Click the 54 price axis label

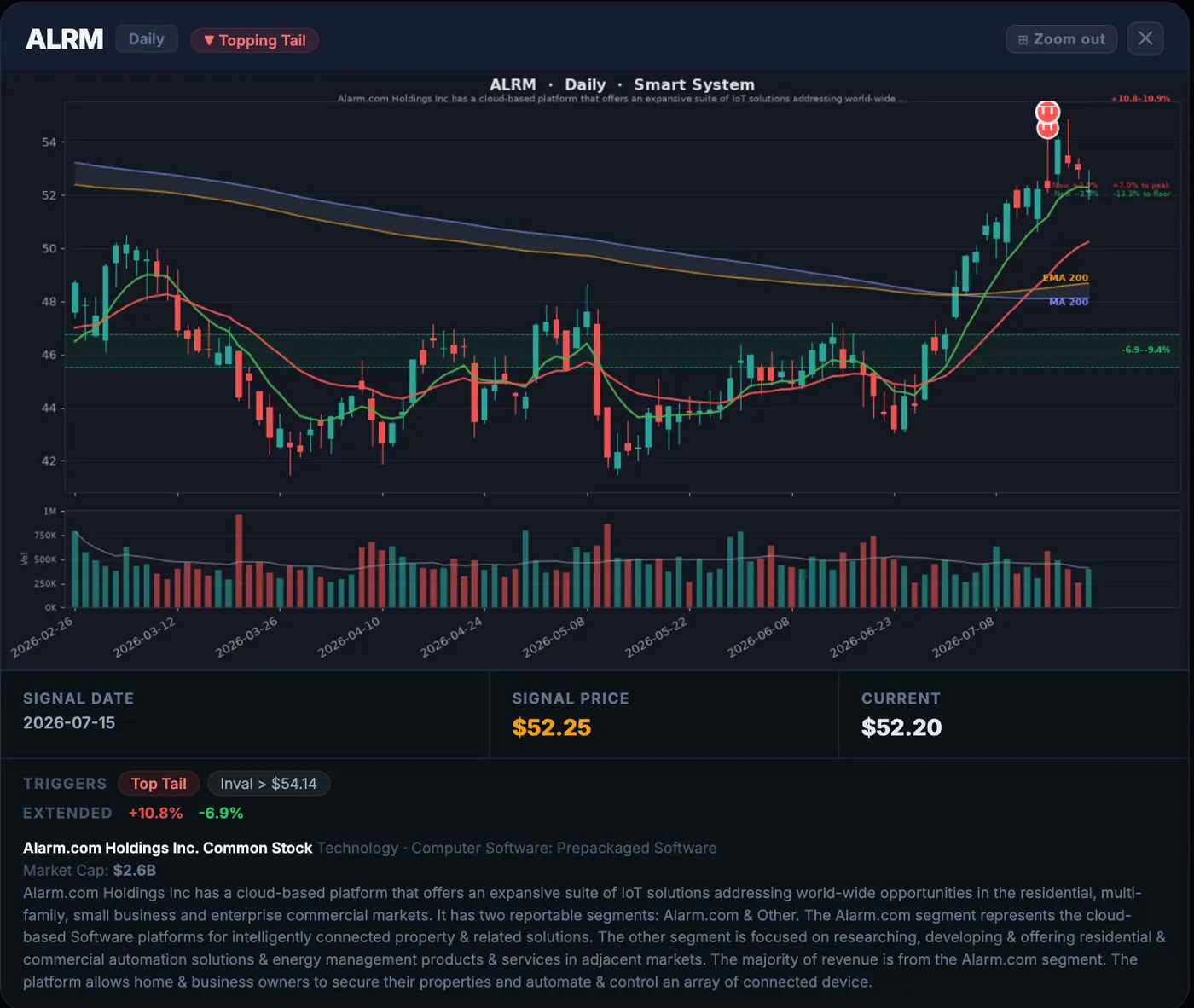(49, 142)
